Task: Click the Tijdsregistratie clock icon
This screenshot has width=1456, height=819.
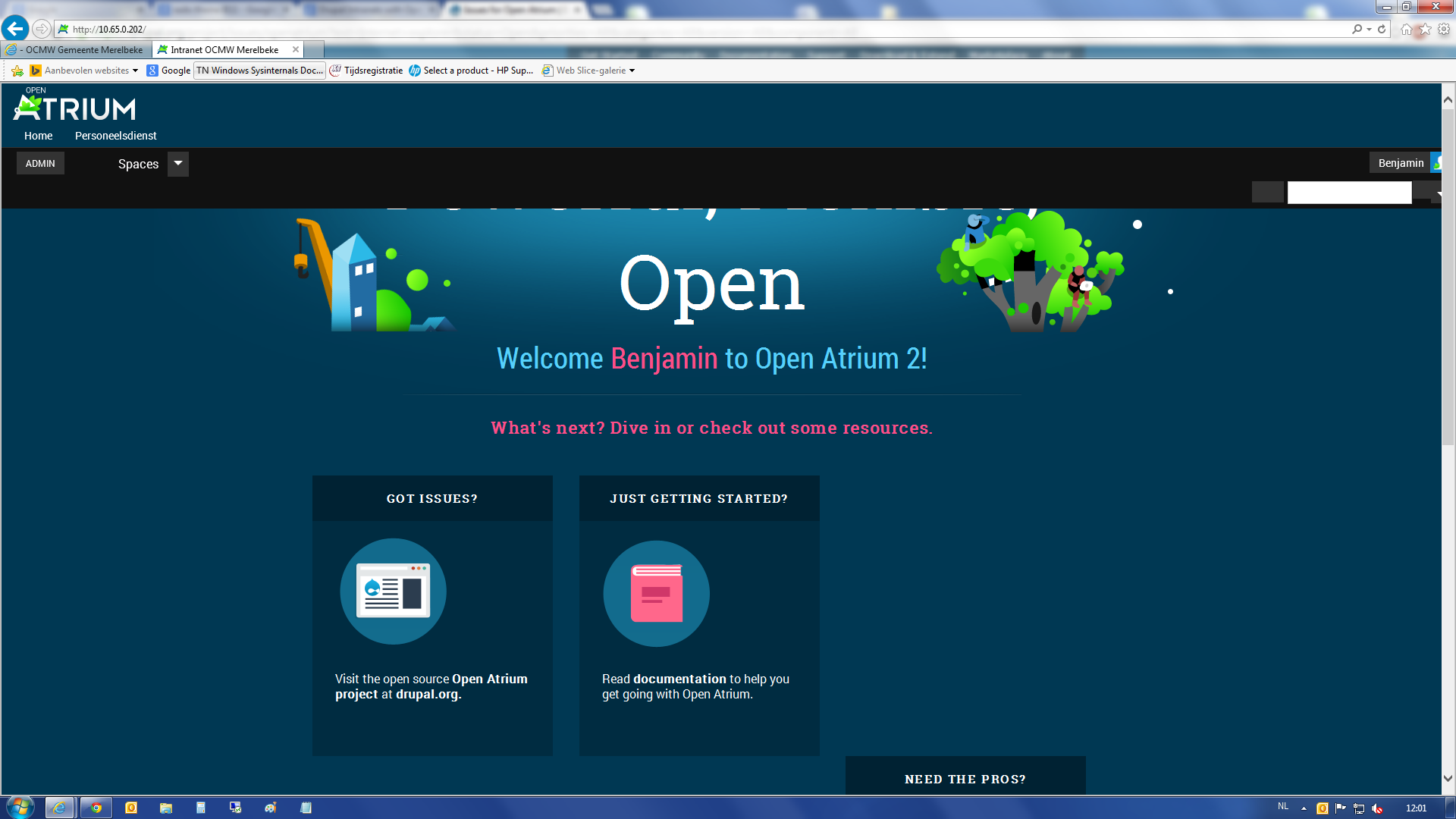Action: [x=336, y=70]
